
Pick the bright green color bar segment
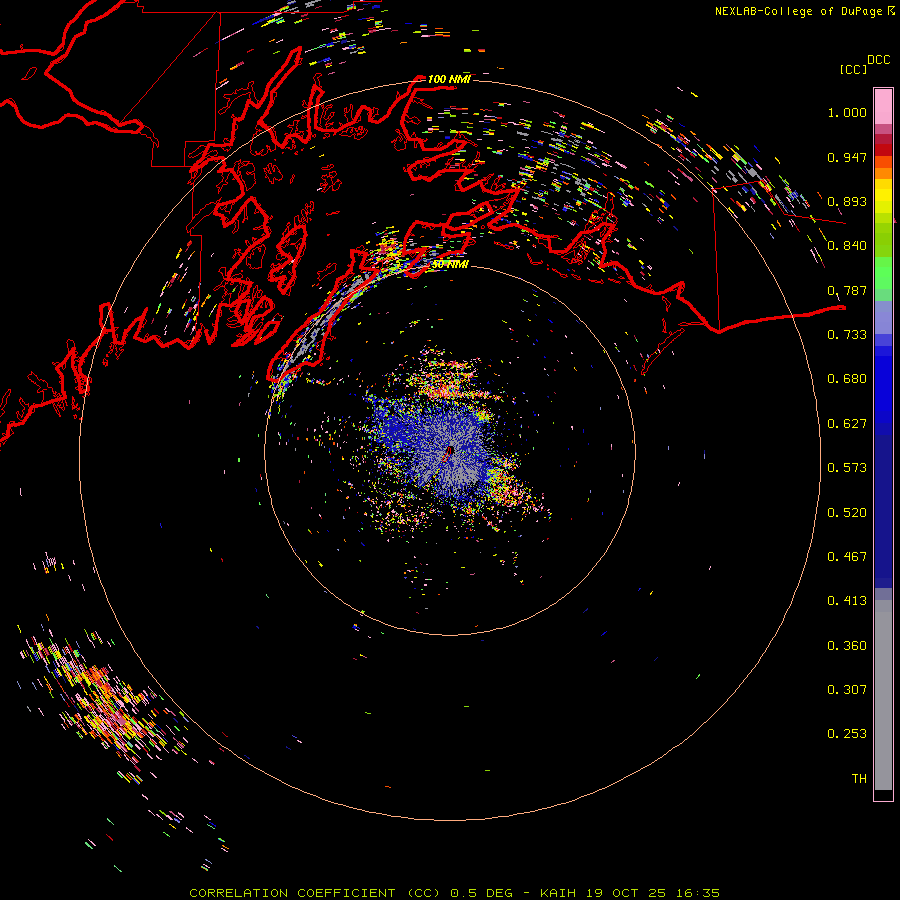pyautogui.click(x=883, y=273)
